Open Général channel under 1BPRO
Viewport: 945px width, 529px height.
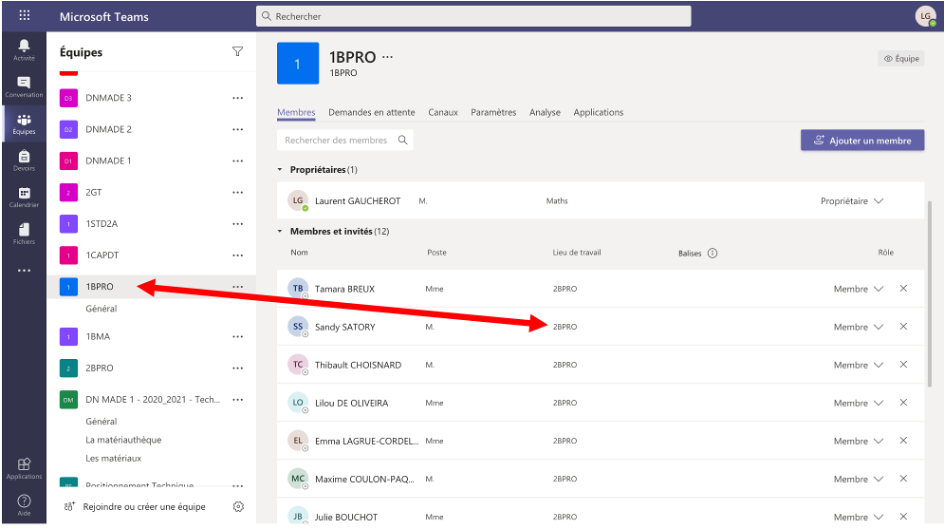pyautogui.click(x=101, y=308)
